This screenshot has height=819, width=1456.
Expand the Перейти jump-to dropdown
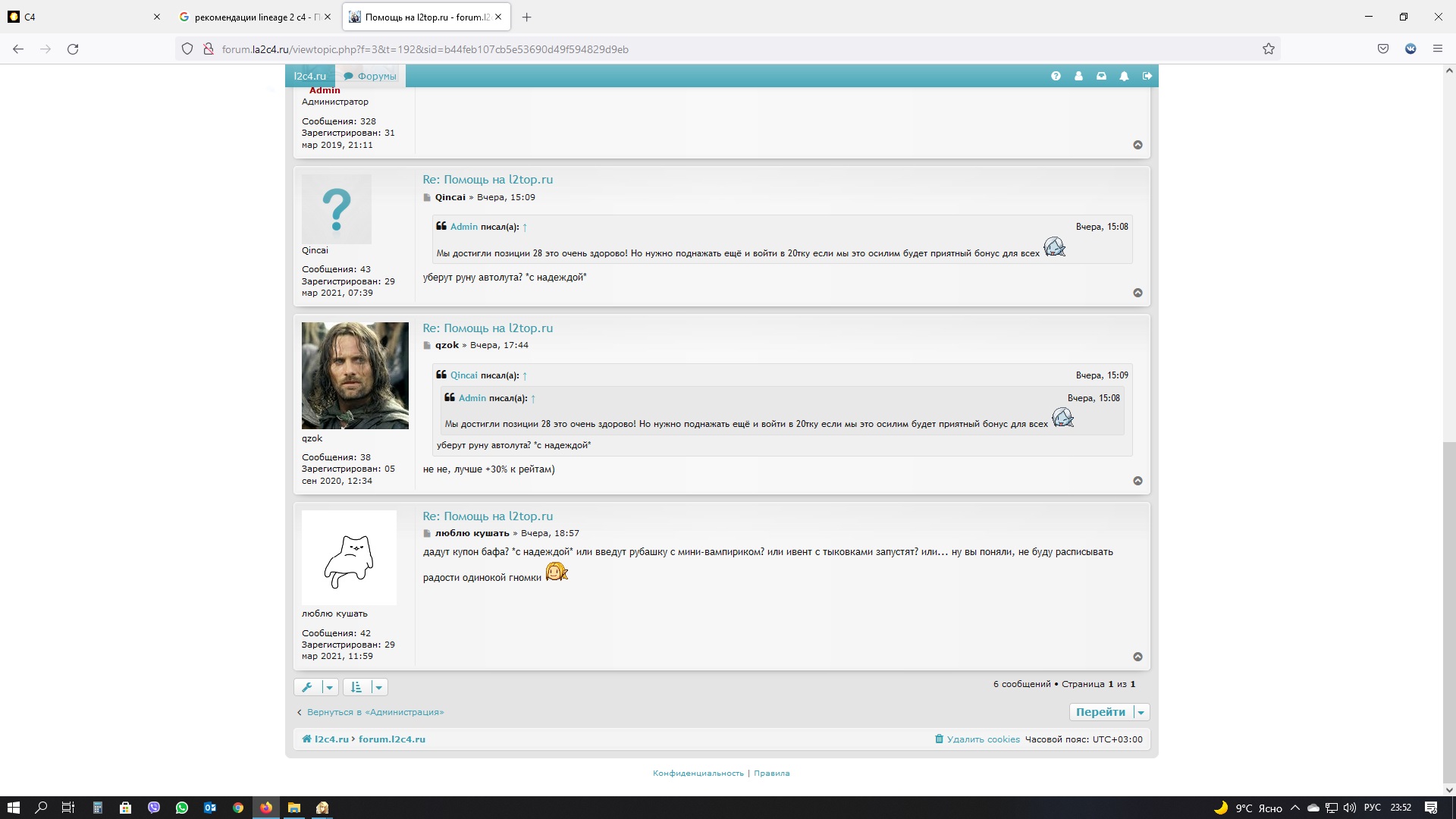pos(1141,712)
